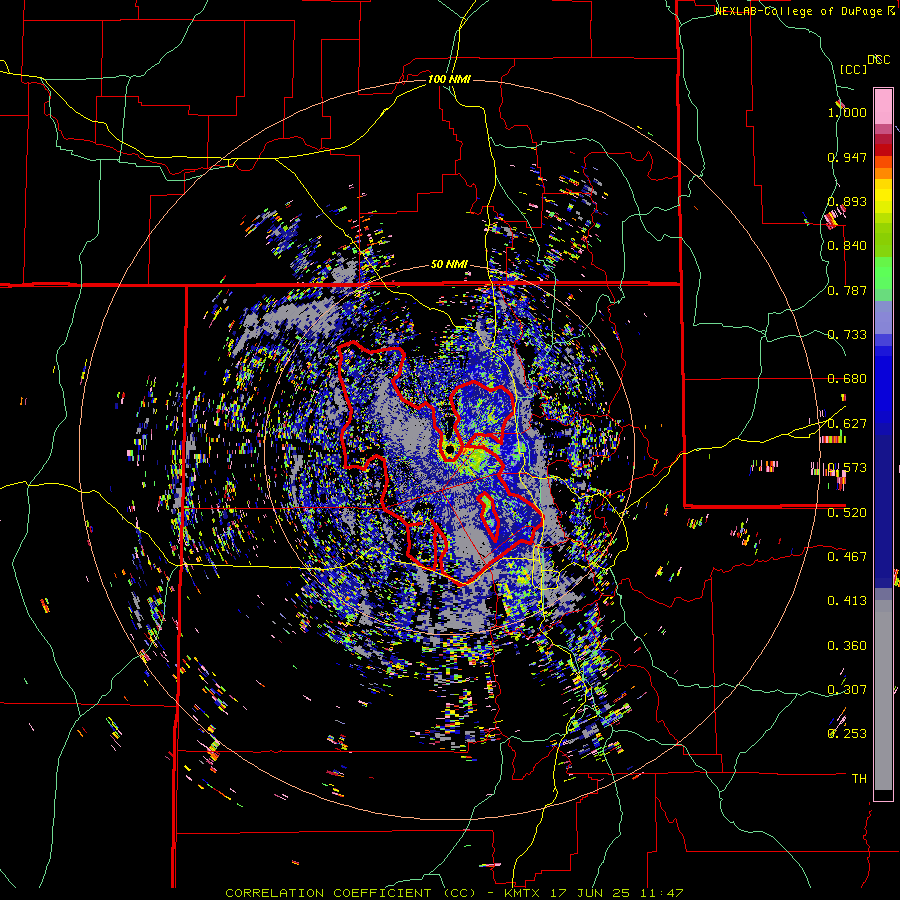Click the 0.787 legend value

tap(847, 290)
